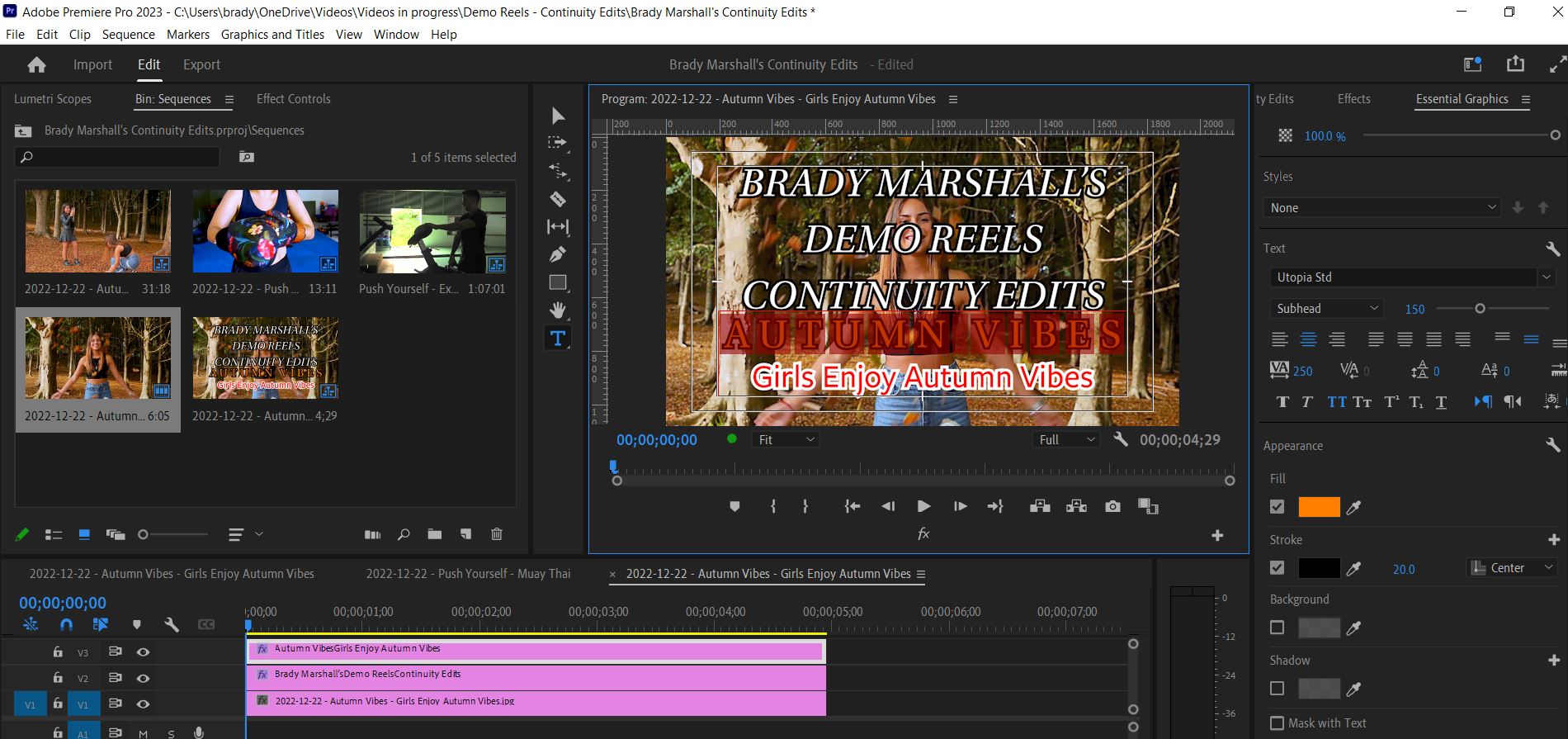Switch Project panel to list view
The width and height of the screenshot is (1568, 739).
point(54,535)
